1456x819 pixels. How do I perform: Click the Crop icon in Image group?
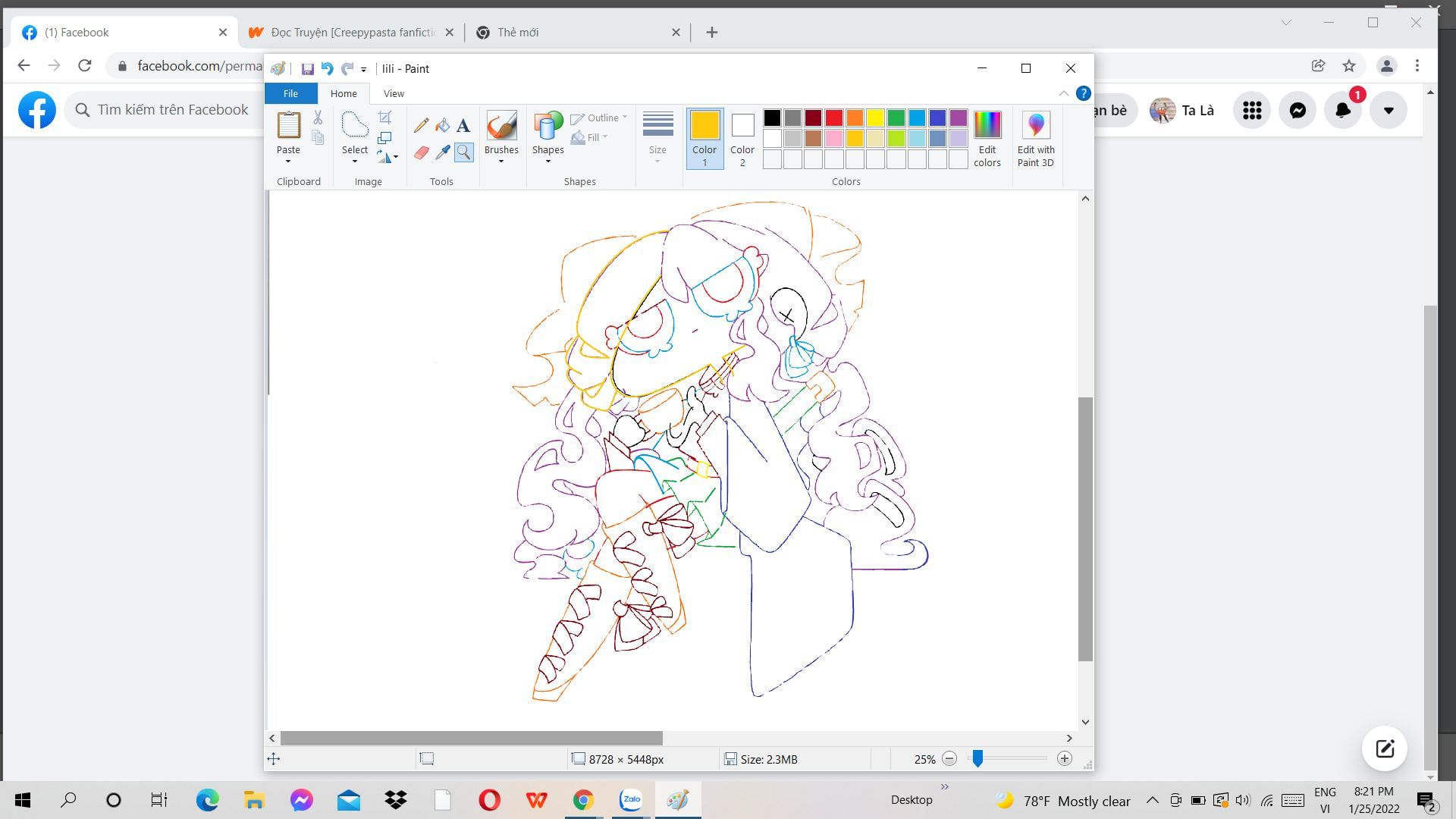[385, 118]
